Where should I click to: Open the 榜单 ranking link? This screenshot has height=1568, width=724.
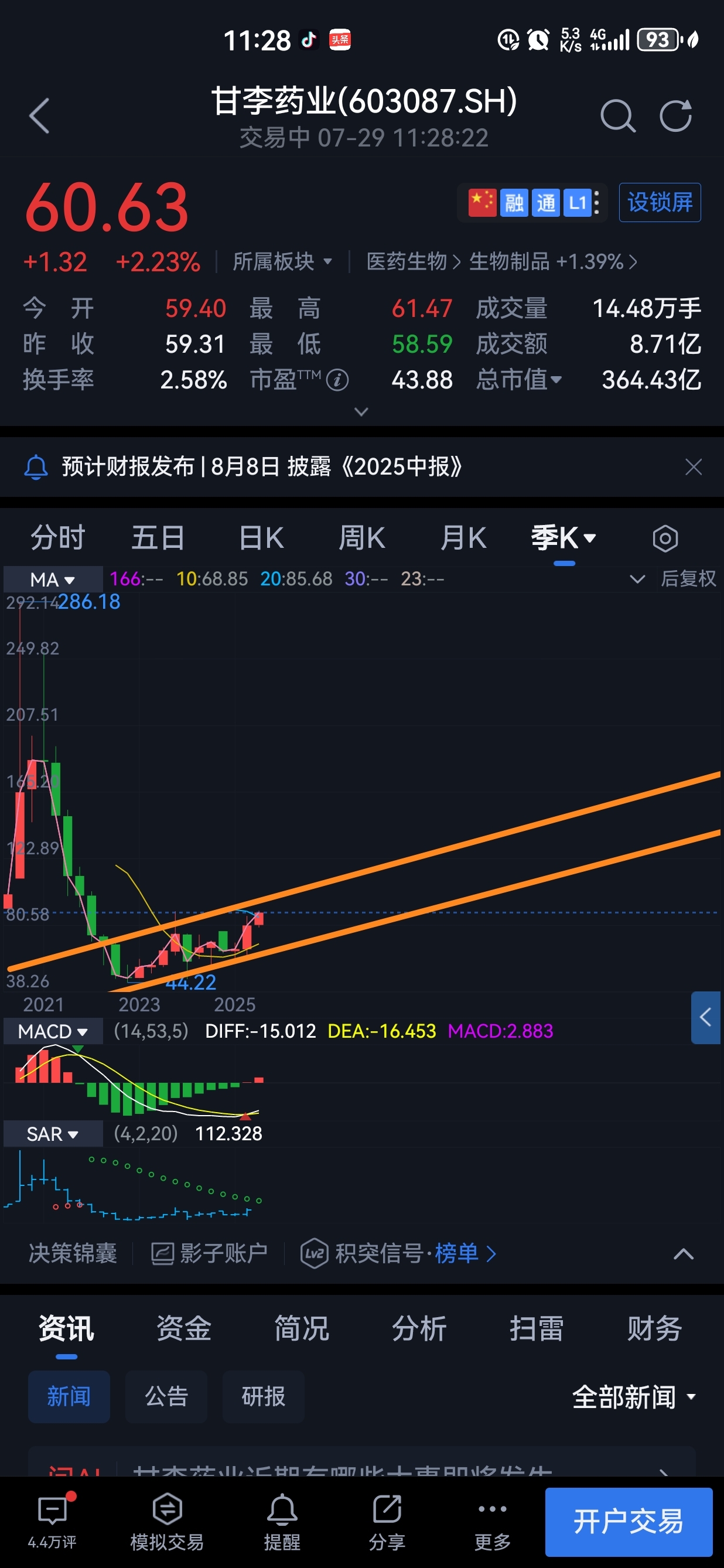tap(466, 1253)
